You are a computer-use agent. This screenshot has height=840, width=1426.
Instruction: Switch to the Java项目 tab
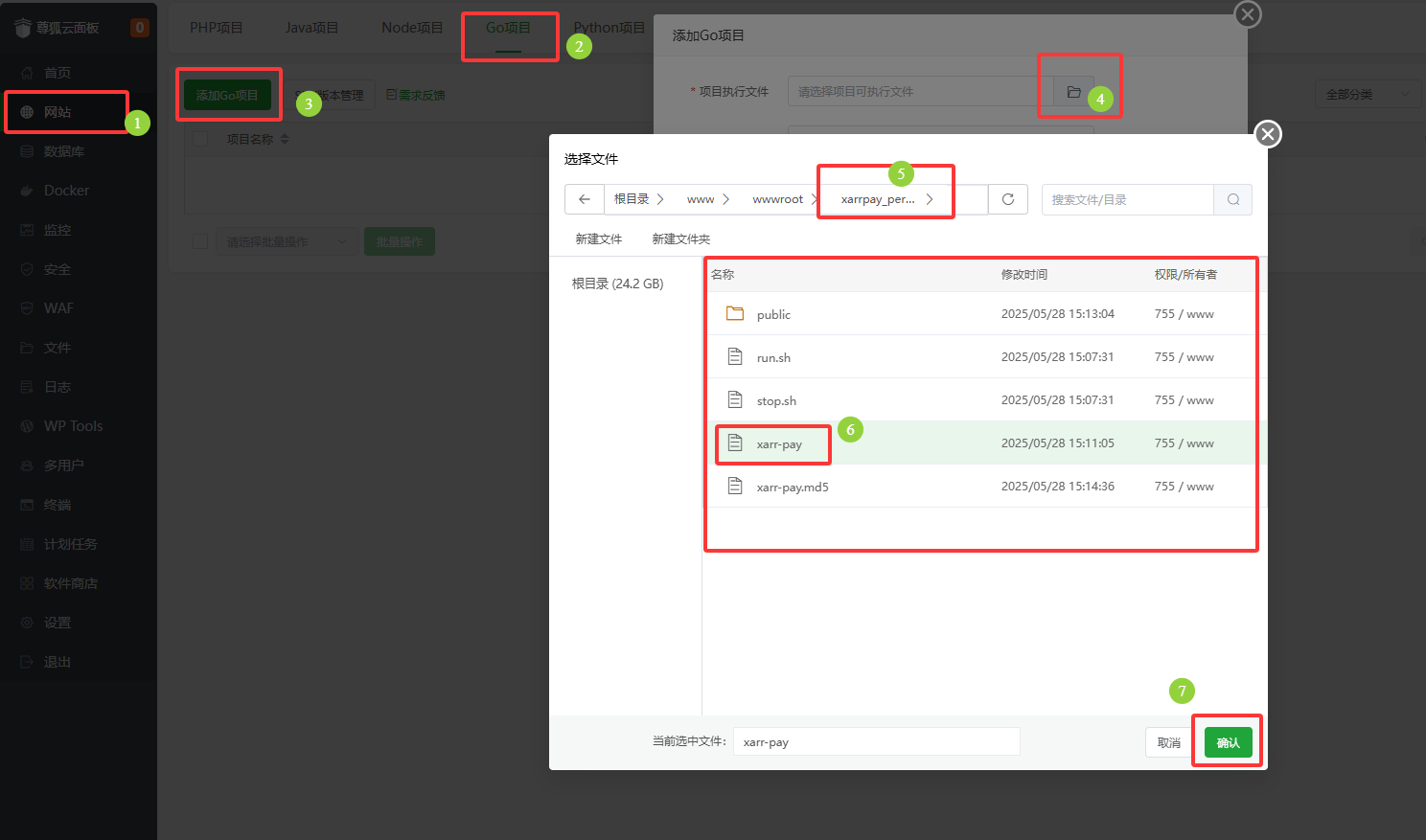[x=311, y=28]
